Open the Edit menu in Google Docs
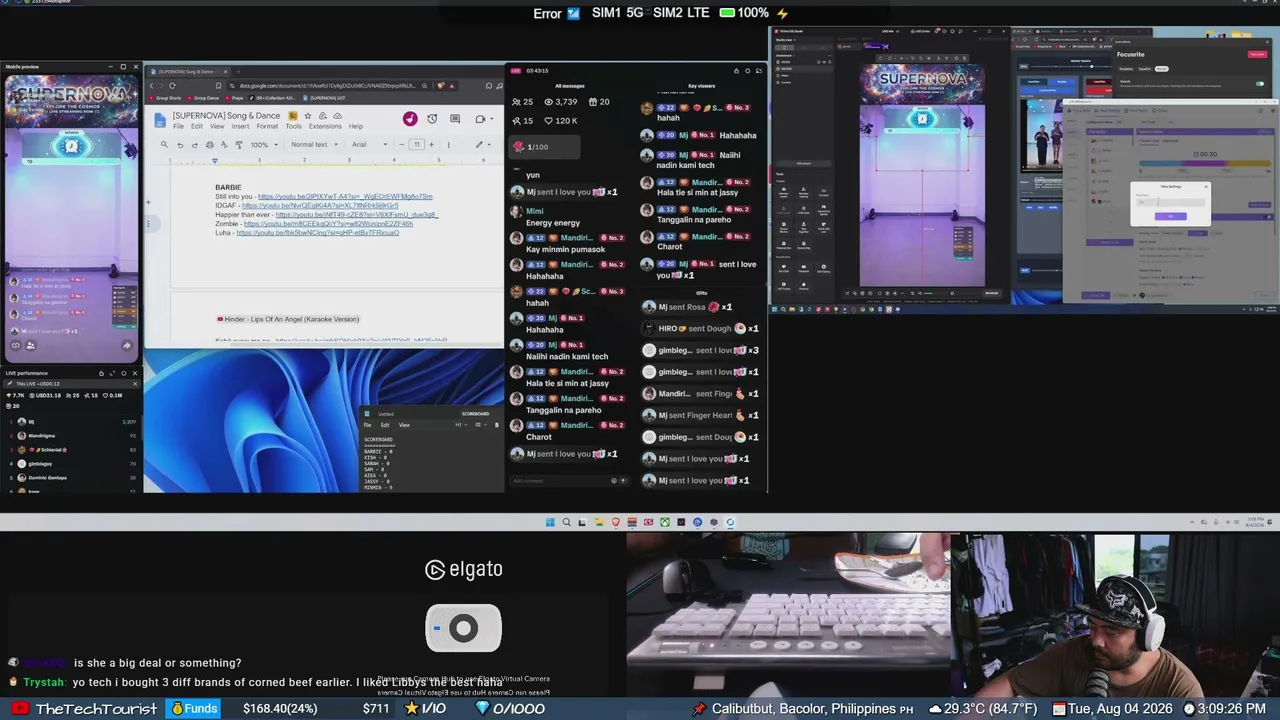The height and width of the screenshot is (720, 1280). [x=197, y=126]
